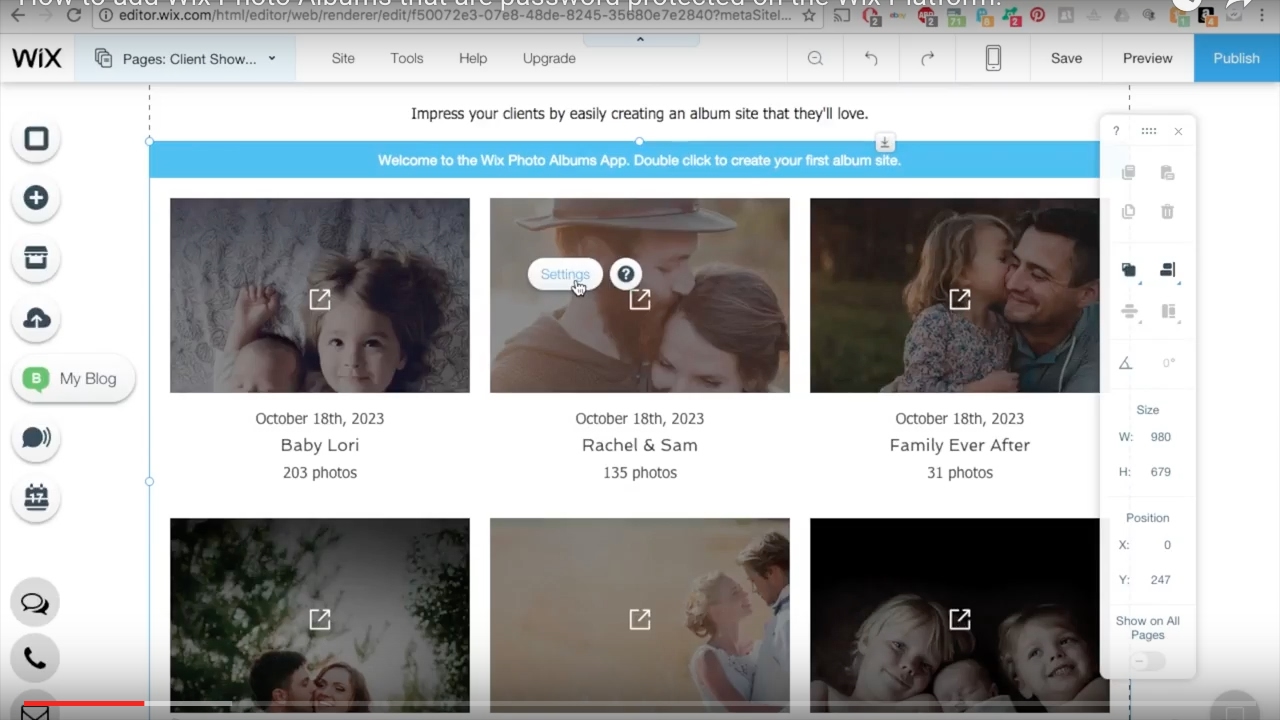
Task: Click the 'Family Ever After' title text
Action: (x=960, y=445)
